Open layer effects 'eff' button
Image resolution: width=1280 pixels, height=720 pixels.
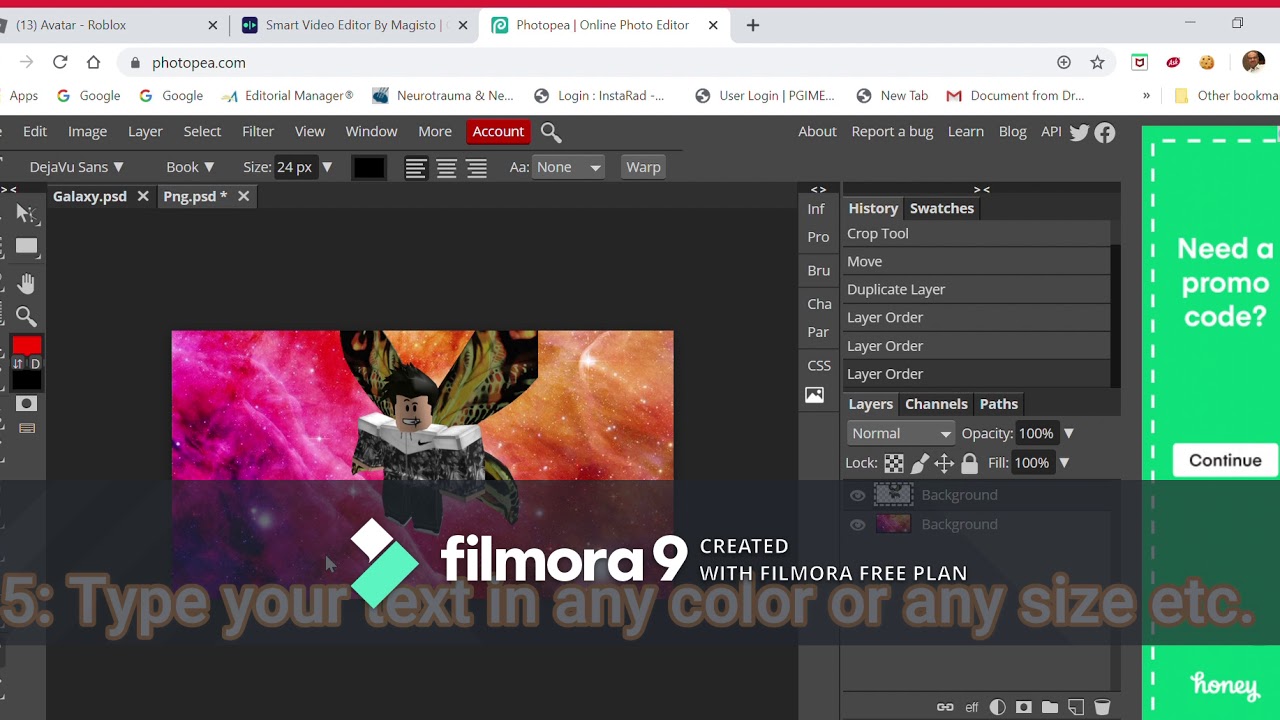click(972, 707)
